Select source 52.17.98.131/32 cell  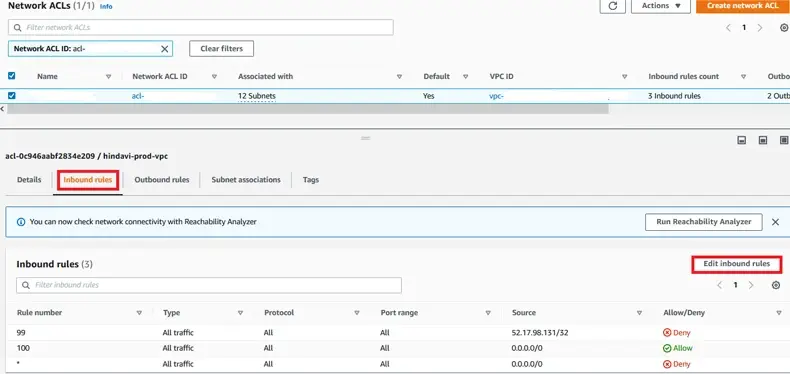coord(539,333)
